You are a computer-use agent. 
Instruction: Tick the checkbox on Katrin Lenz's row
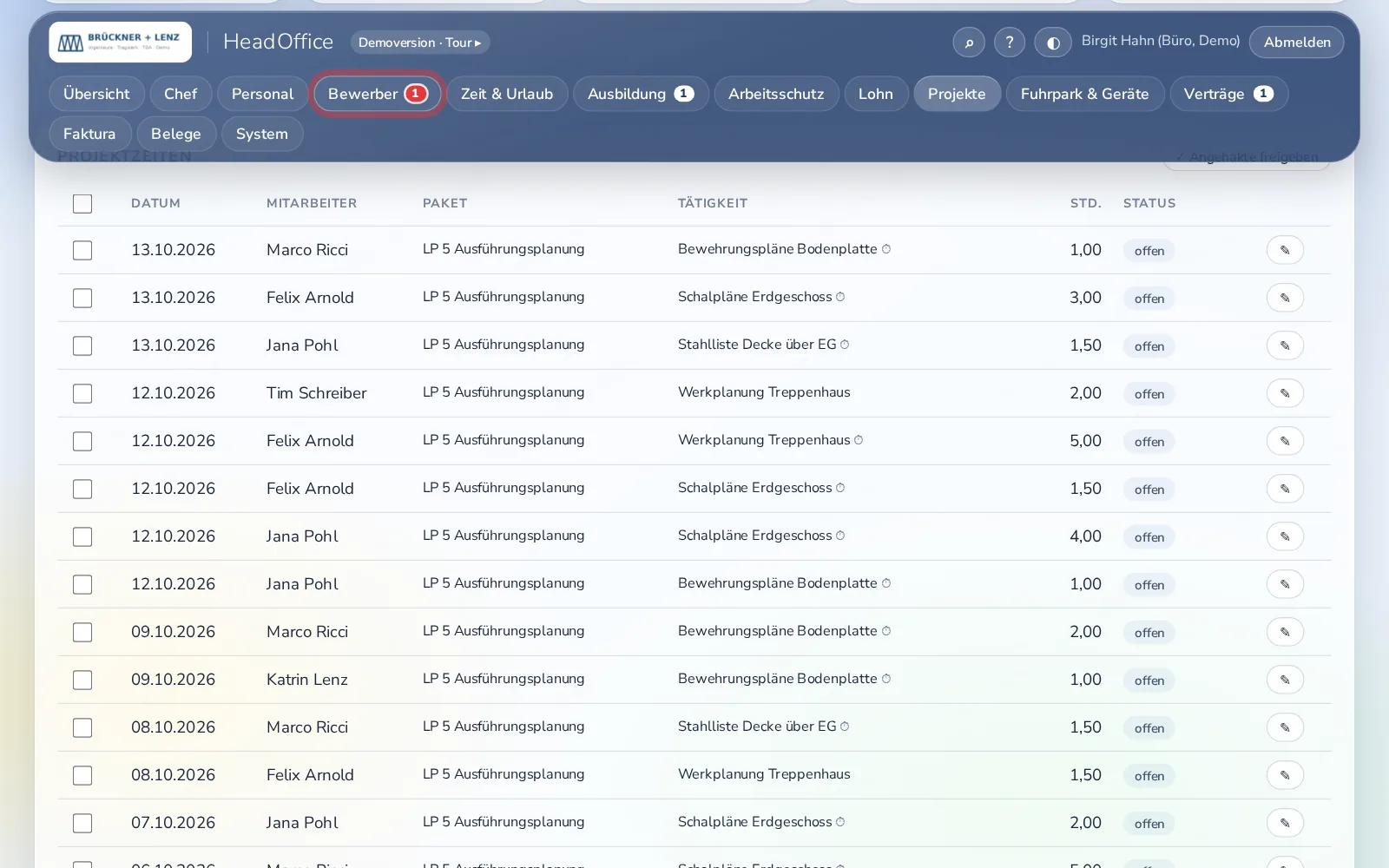tap(82, 680)
